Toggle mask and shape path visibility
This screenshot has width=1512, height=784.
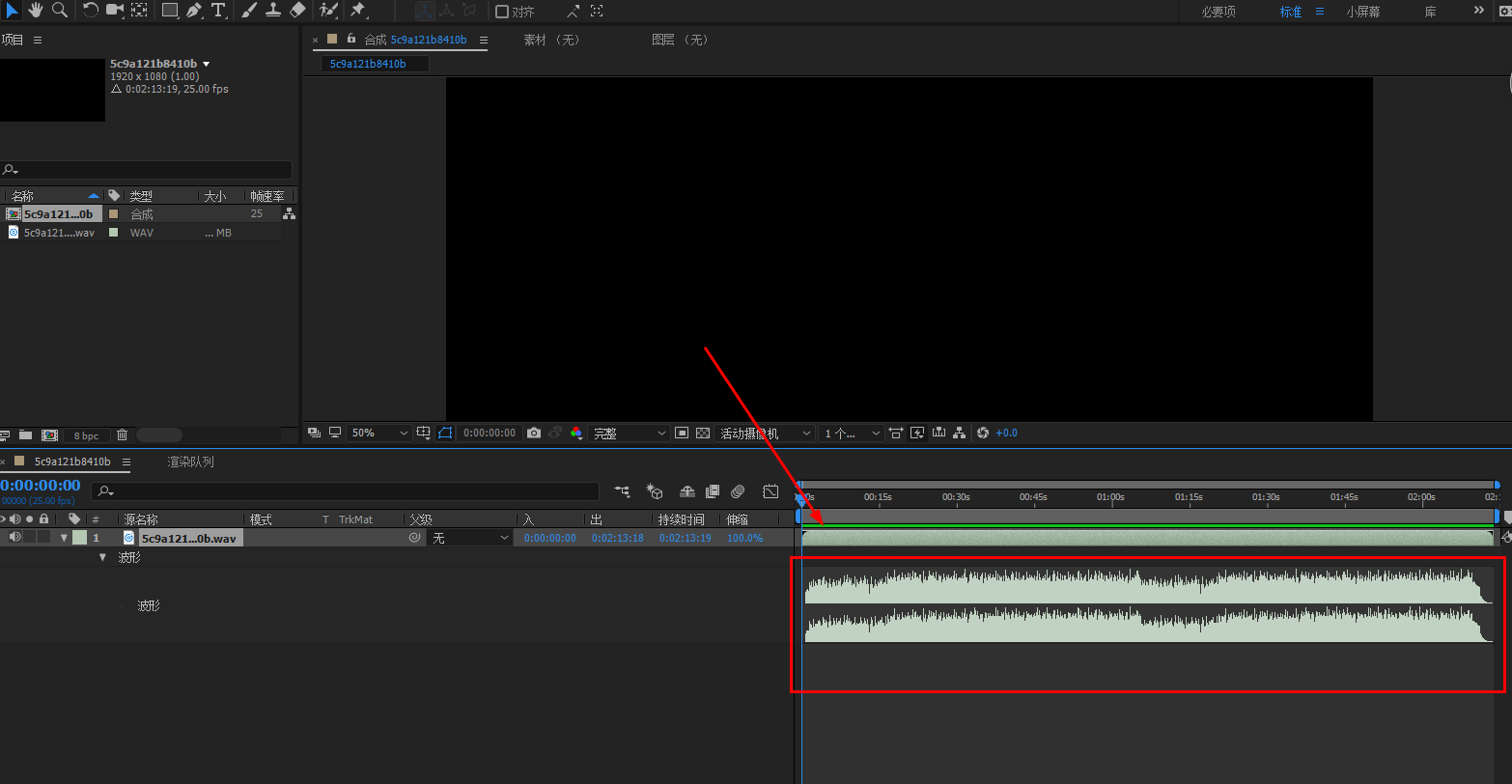pyautogui.click(x=445, y=434)
